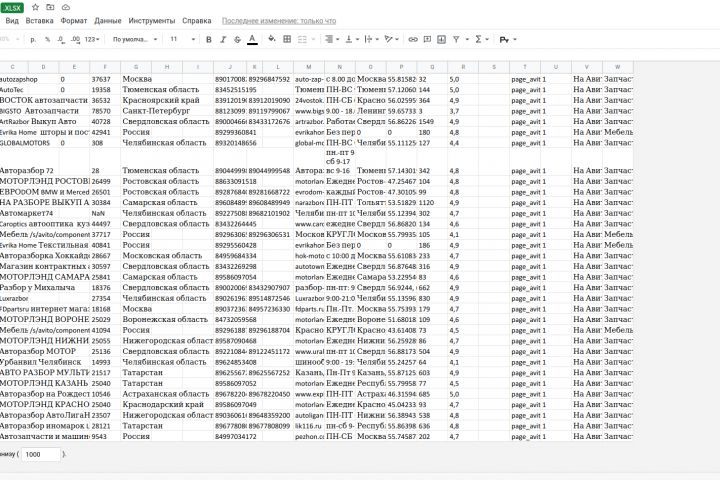Click the merge cells icon
The image size is (720, 480).
click(302, 40)
